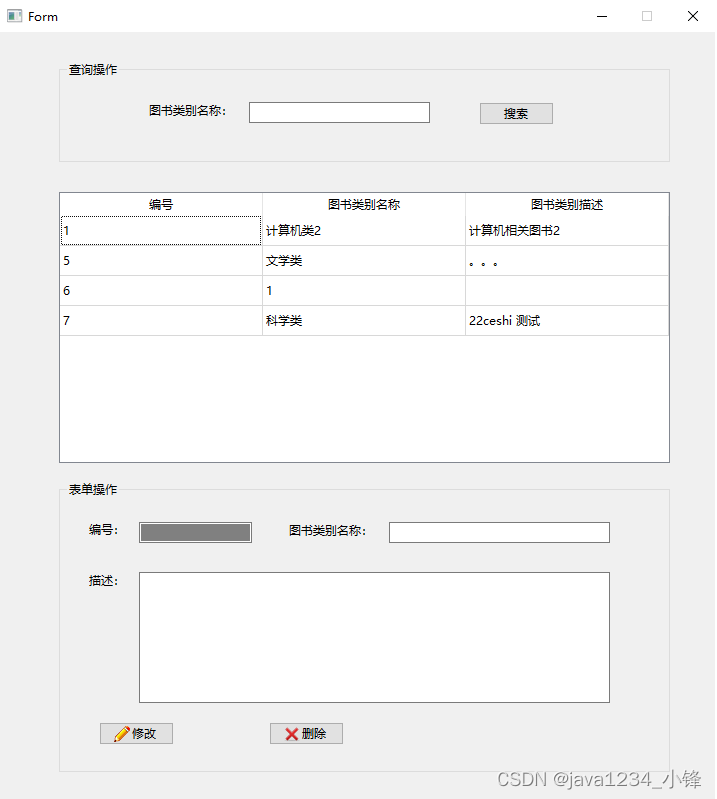The width and height of the screenshot is (717, 799).
Task: Click the greyed 编号 field in the form
Action: [x=196, y=534]
